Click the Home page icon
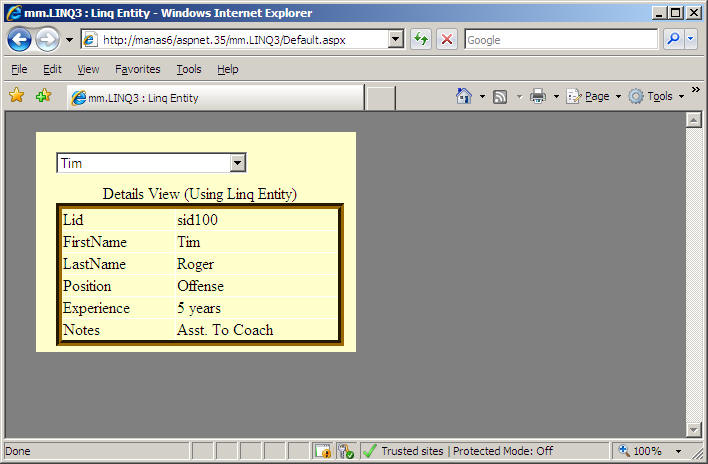 (464, 96)
